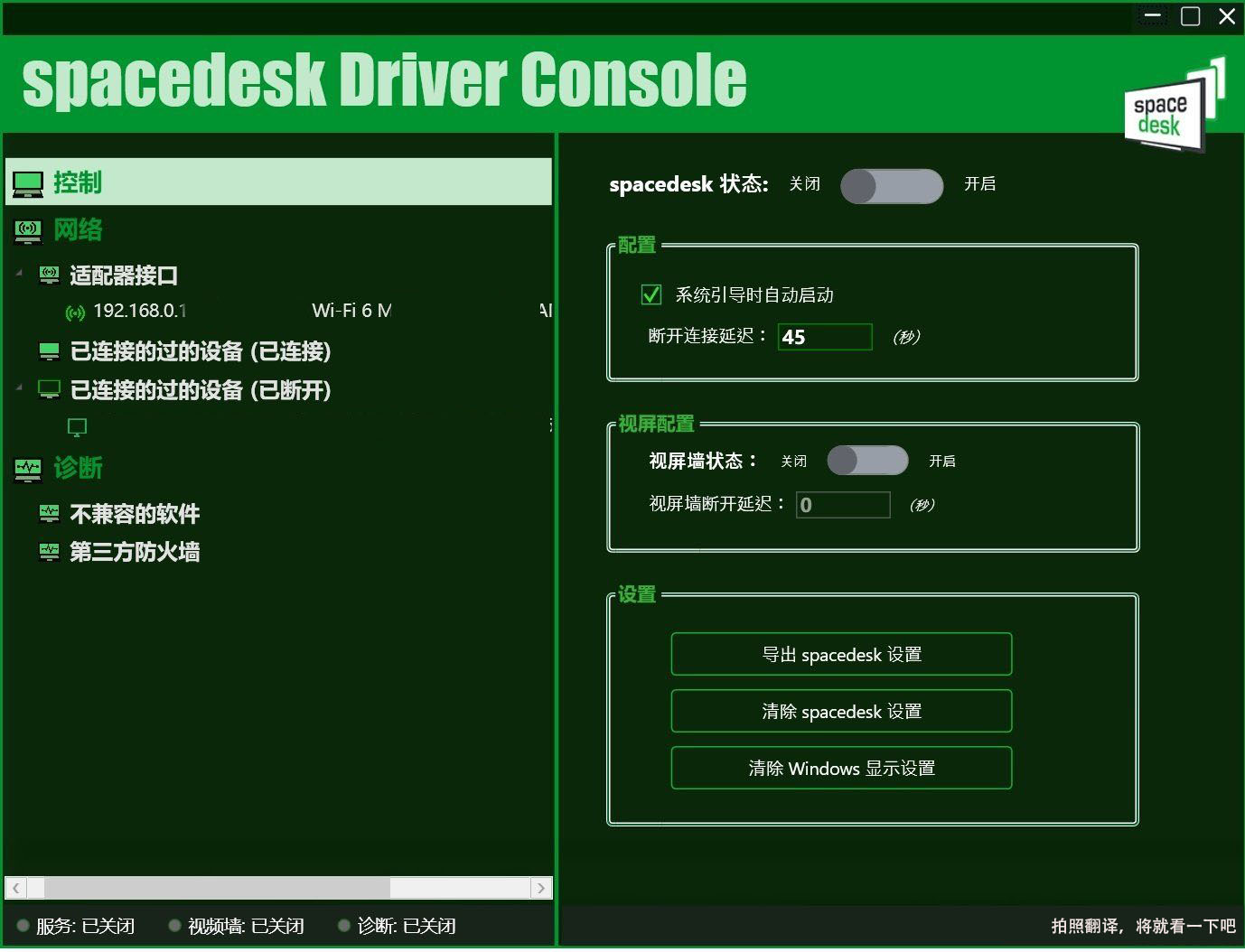Click the 网络 network icon
This screenshot has height=952, width=1245.
[28, 231]
